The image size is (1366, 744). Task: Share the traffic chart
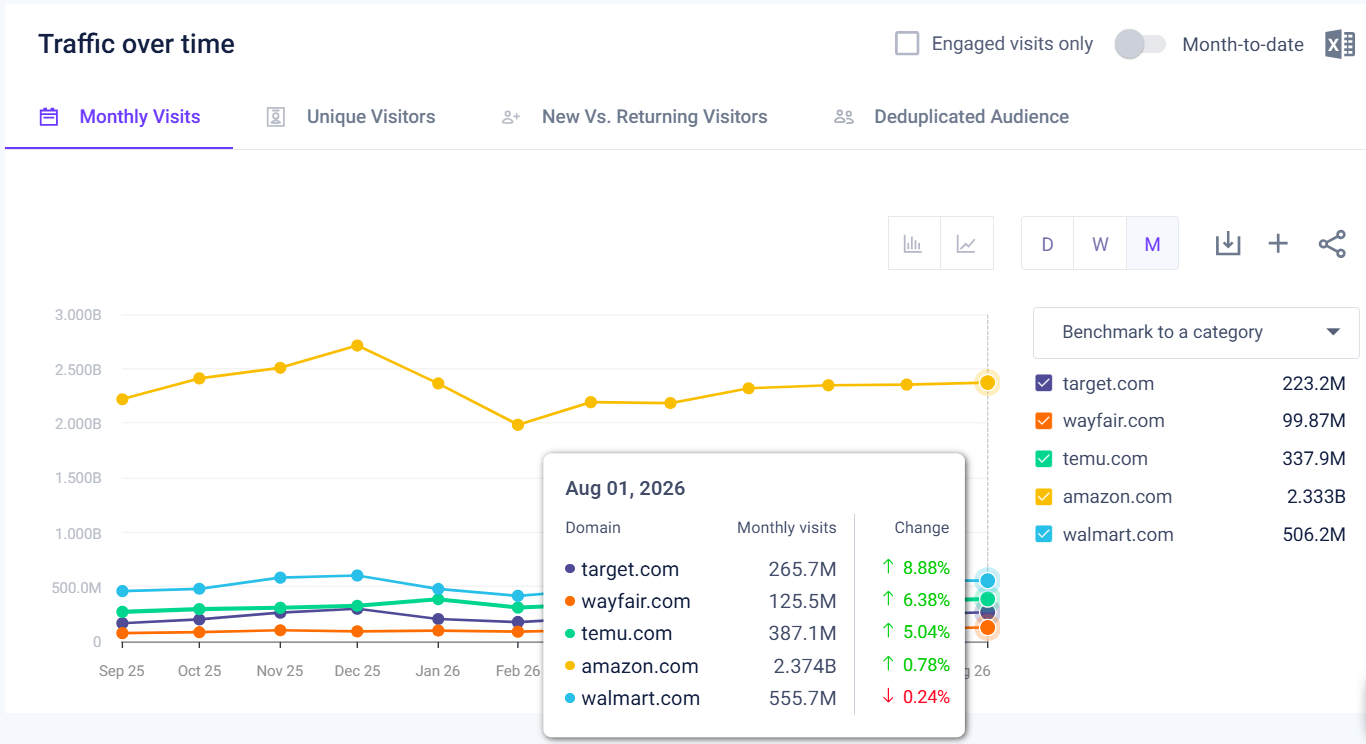pyautogui.click(x=1332, y=243)
